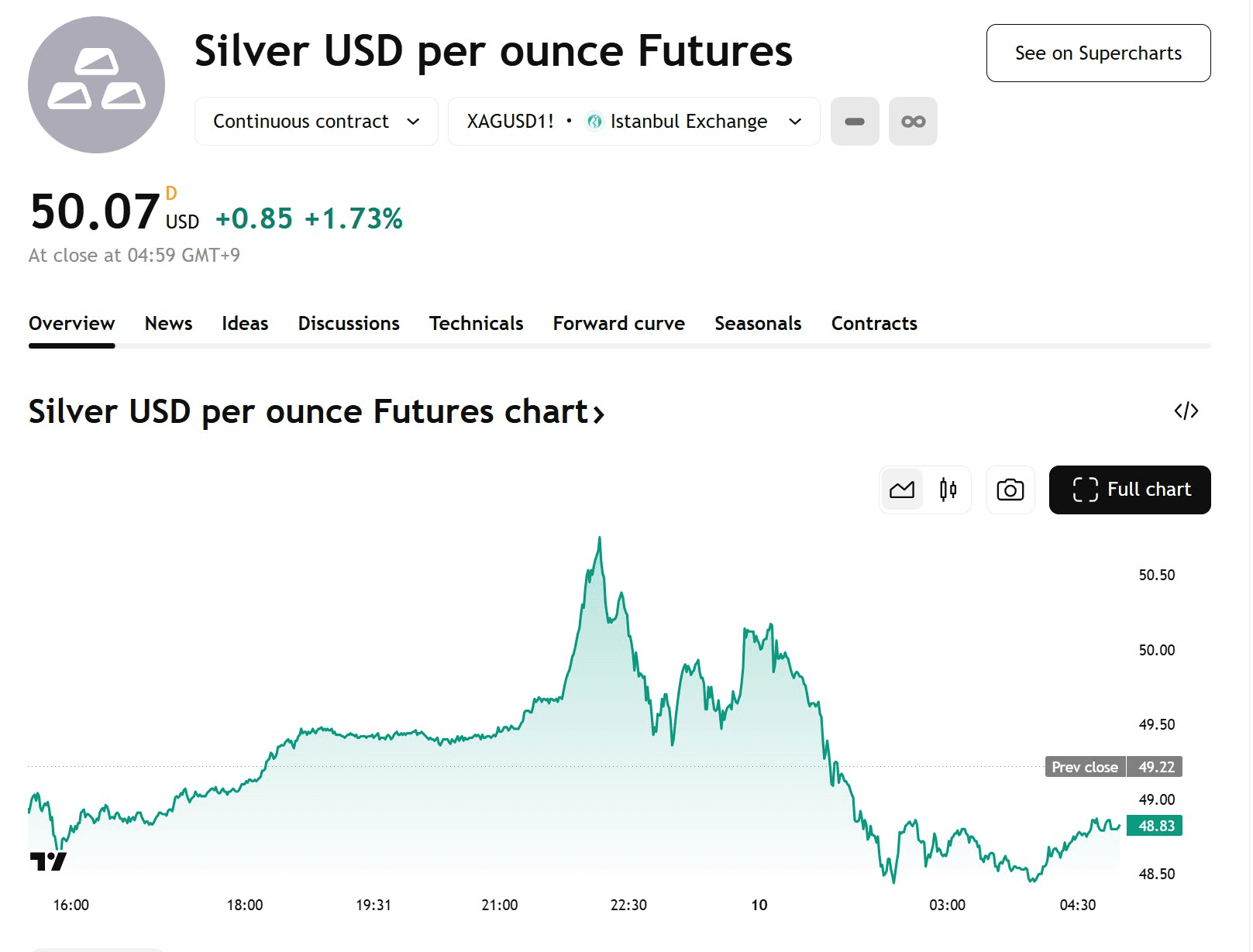Image resolution: width=1253 pixels, height=952 pixels.
Task: Switch to area chart view
Action: tap(902, 490)
